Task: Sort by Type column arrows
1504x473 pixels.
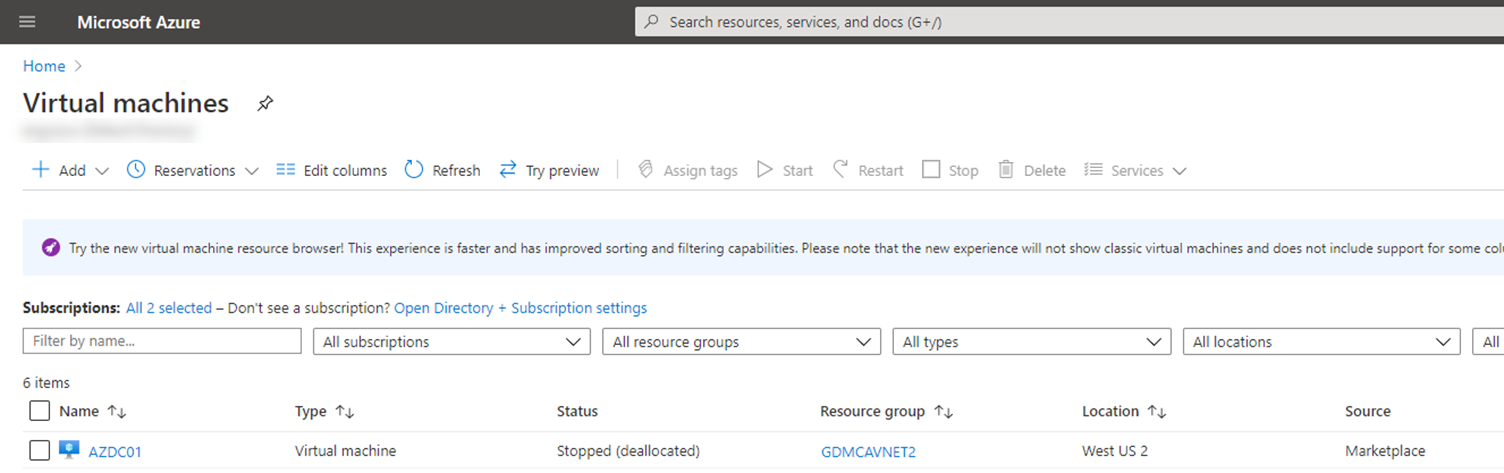Action: pos(345,412)
